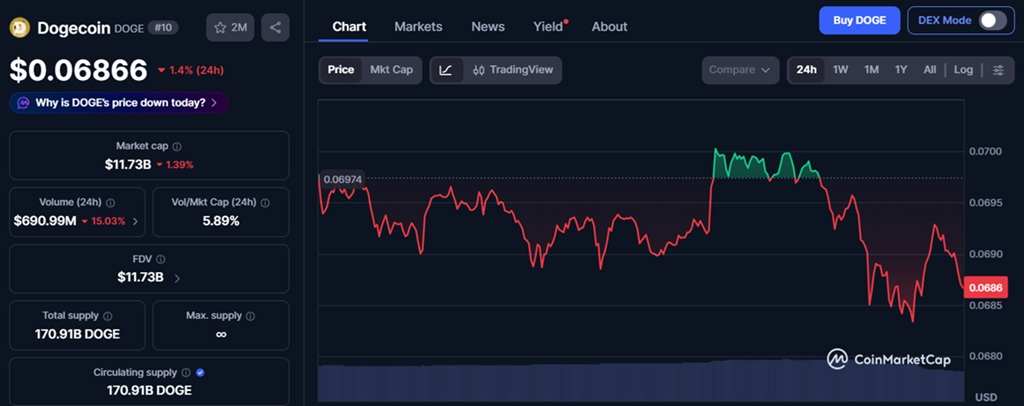The width and height of the screenshot is (1024, 406).
Task: Open the share icon button
Action: [x=275, y=27]
